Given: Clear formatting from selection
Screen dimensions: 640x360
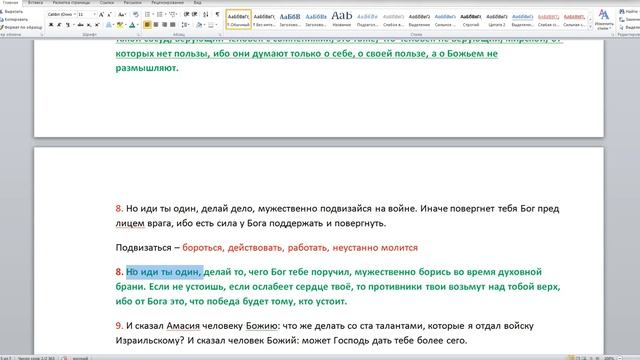Looking at the screenshot, I should (x=136, y=15).
